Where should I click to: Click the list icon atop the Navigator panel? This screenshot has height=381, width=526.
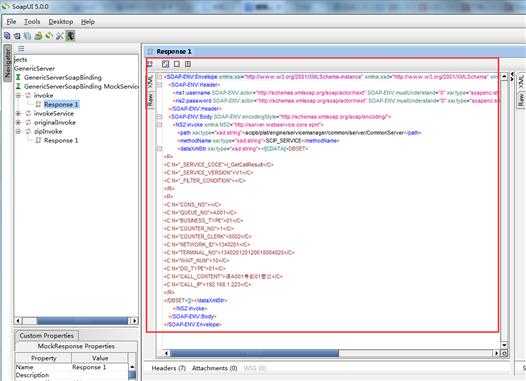click(x=21, y=49)
